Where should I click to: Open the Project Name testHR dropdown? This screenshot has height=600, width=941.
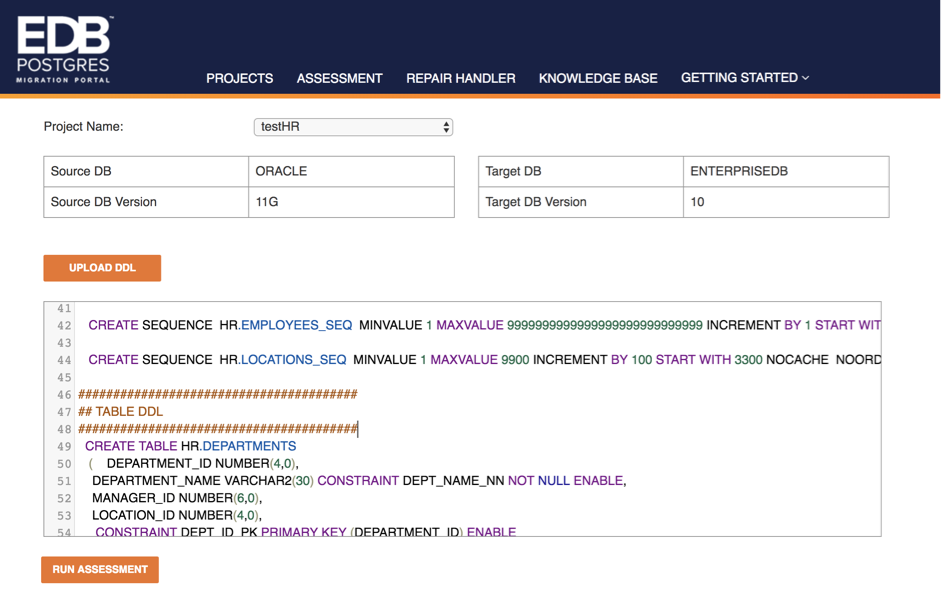click(x=353, y=127)
